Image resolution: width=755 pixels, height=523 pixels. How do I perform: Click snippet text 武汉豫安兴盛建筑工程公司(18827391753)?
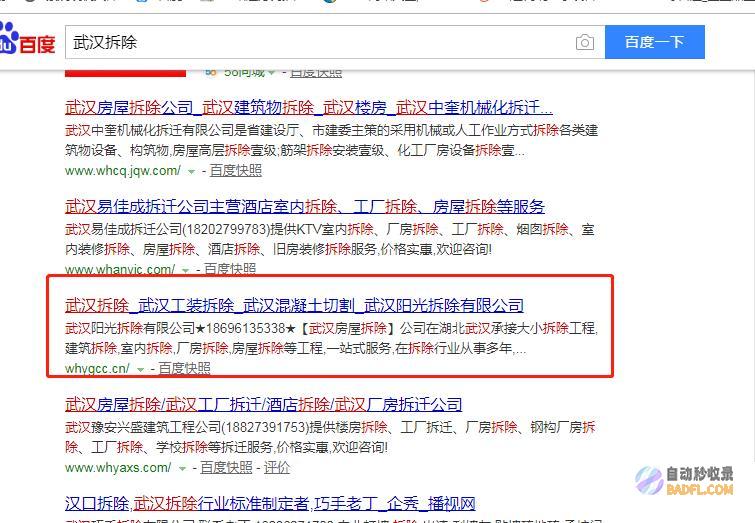coord(186,427)
